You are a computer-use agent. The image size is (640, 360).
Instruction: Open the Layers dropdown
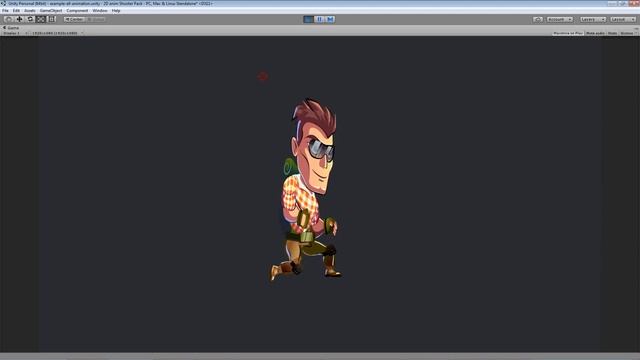click(593, 19)
